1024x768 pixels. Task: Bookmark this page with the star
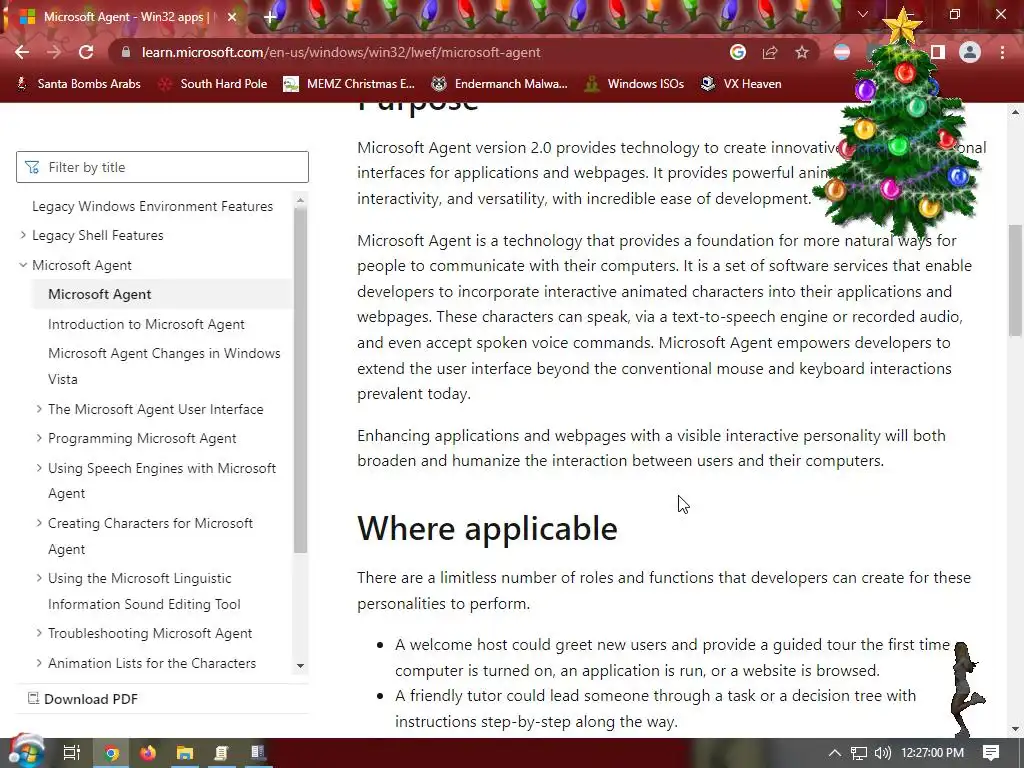(802, 52)
